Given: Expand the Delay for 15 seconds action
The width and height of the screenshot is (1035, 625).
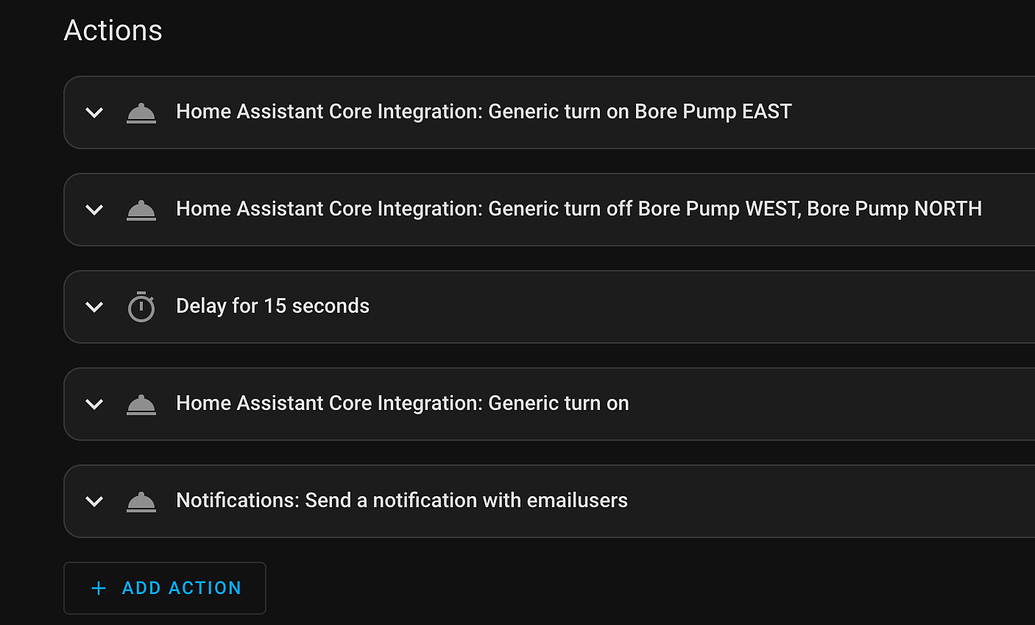Looking at the screenshot, I should pos(94,307).
